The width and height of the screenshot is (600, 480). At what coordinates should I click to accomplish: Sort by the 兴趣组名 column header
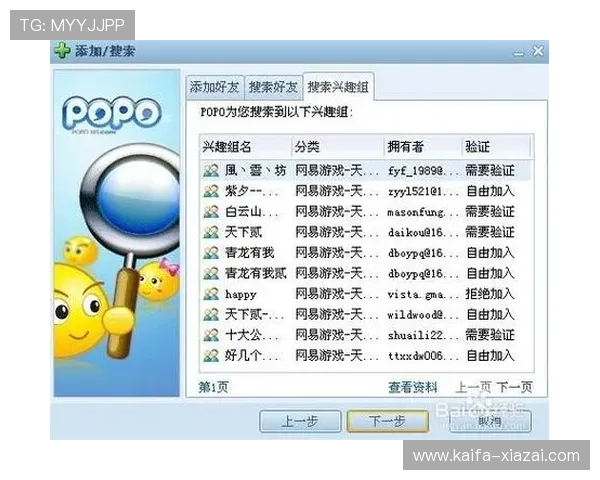(245, 147)
